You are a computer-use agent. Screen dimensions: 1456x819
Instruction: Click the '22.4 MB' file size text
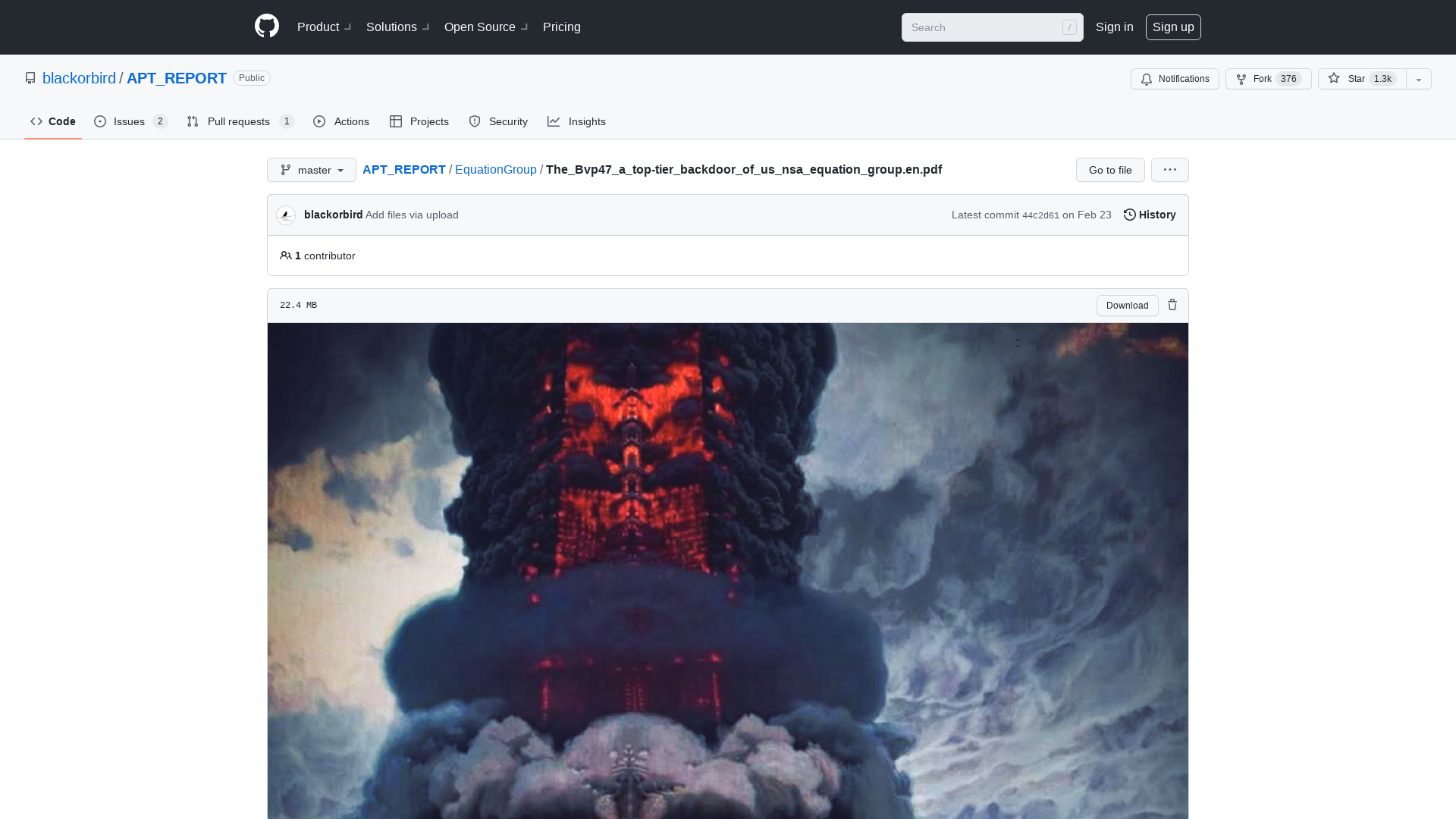(299, 306)
